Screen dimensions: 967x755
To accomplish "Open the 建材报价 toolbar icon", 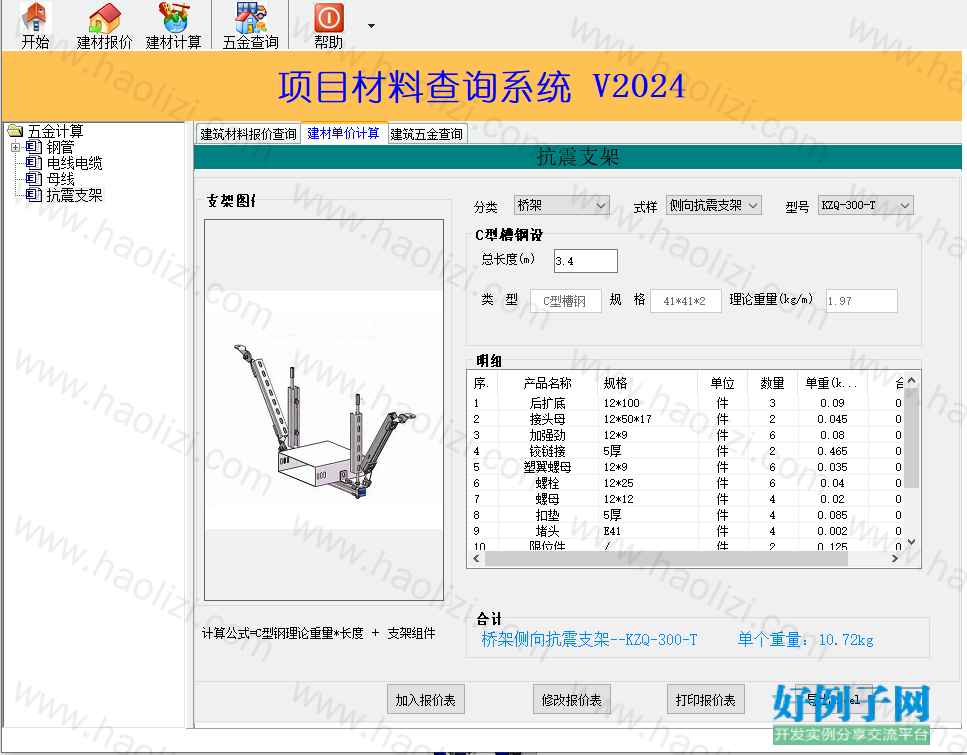I will [104, 18].
